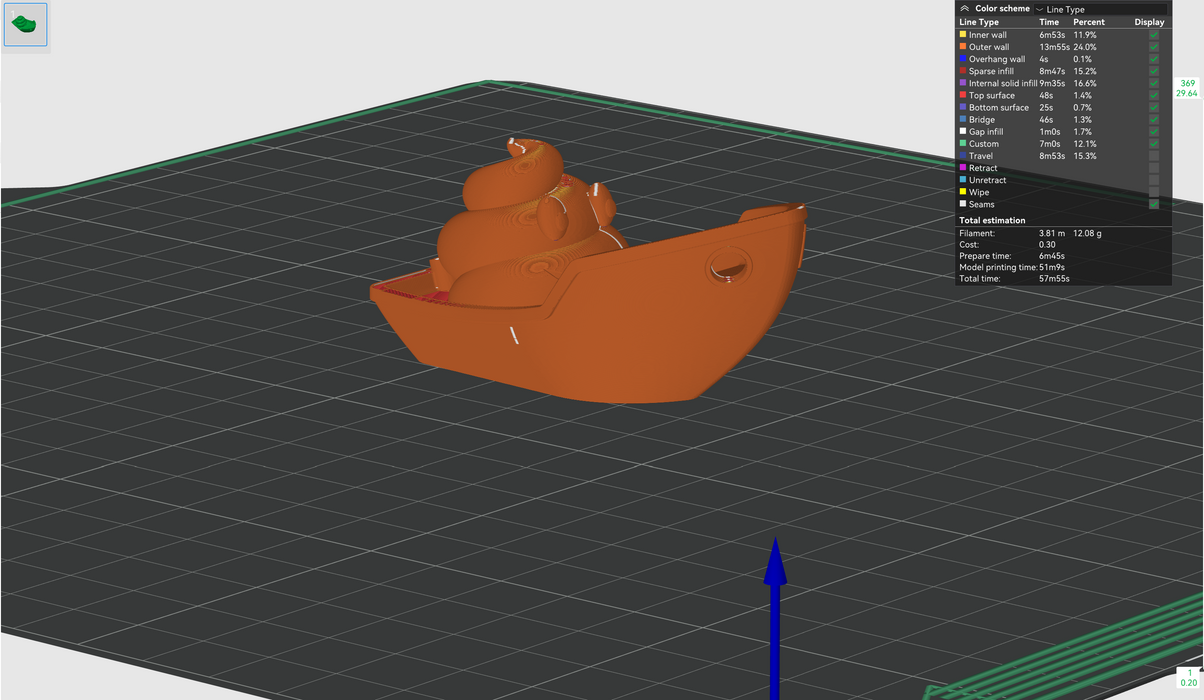The height and width of the screenshot is (700, 1204).
Task: Hide Outer wall lines via checkbox
Action: pos(1154,47)
